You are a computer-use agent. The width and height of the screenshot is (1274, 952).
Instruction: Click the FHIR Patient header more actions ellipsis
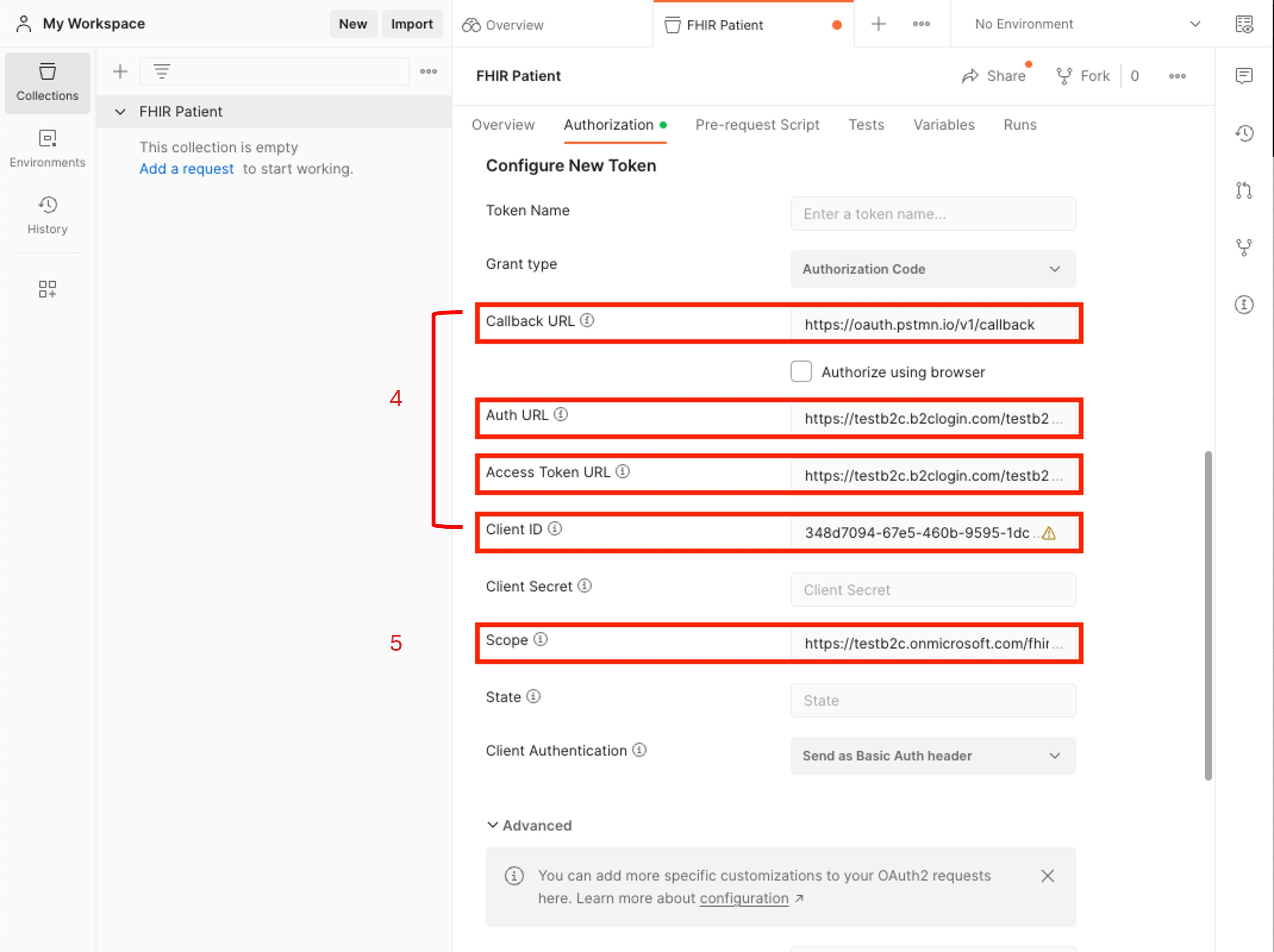coord(1177,76)
